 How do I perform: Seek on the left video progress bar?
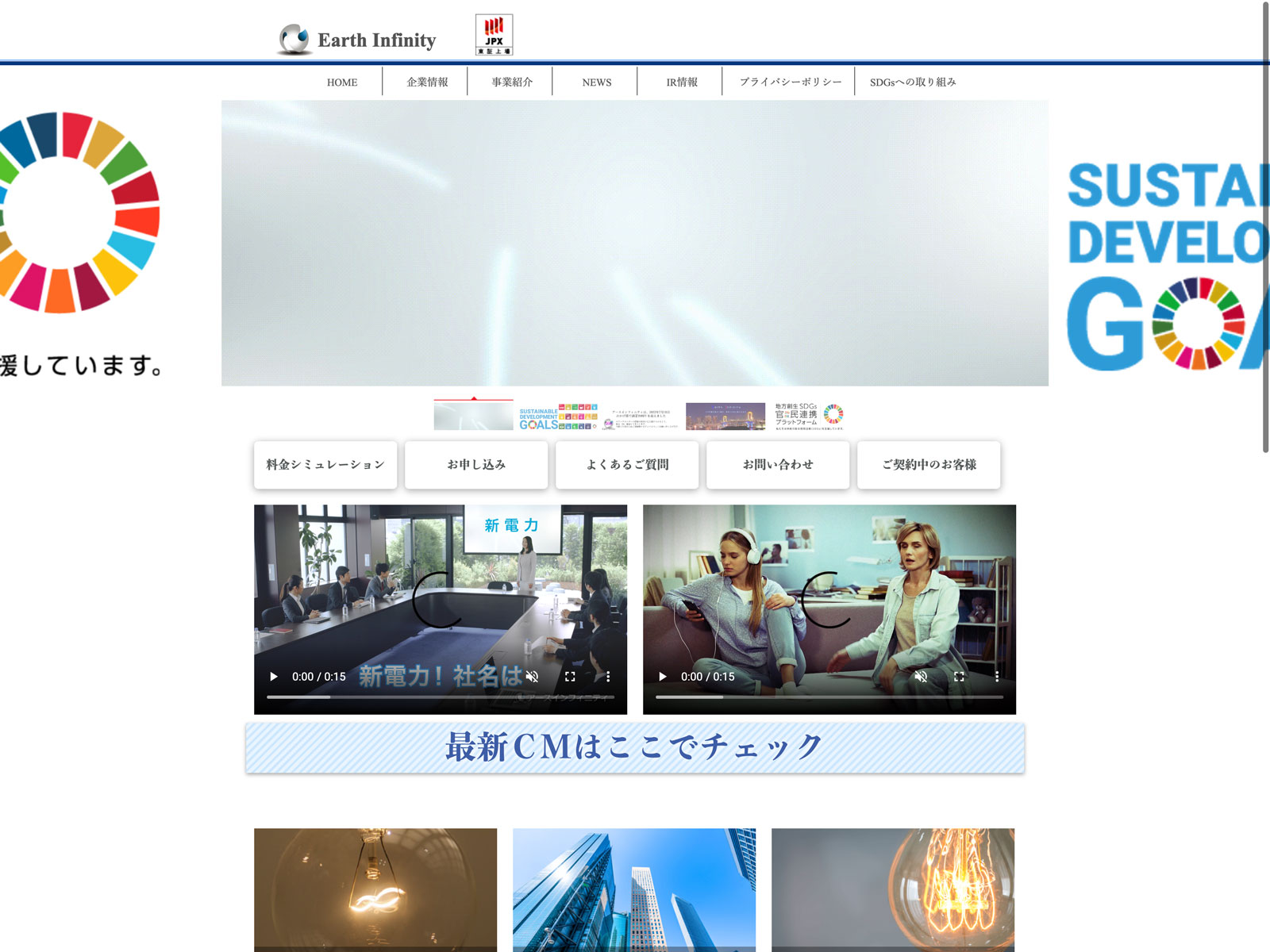(x=441, y=697)
